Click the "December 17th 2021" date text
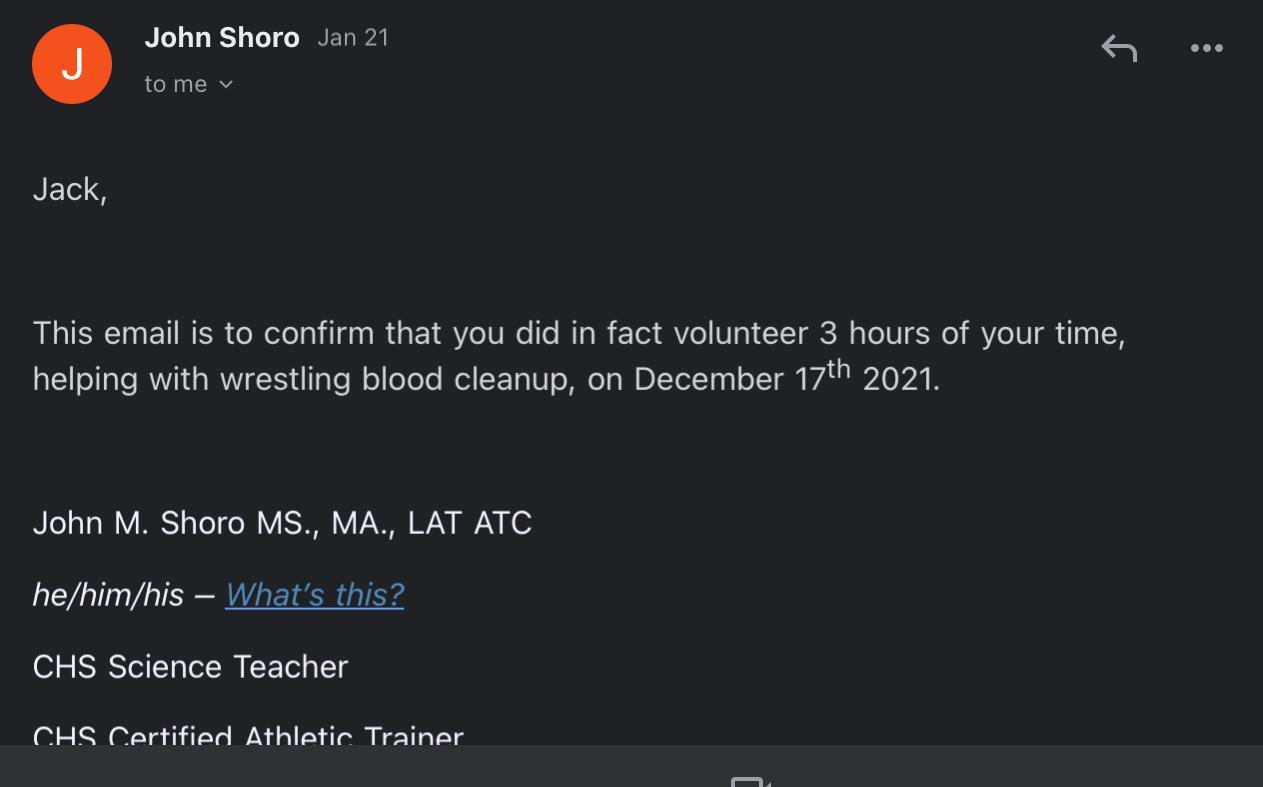 (786, 379)
